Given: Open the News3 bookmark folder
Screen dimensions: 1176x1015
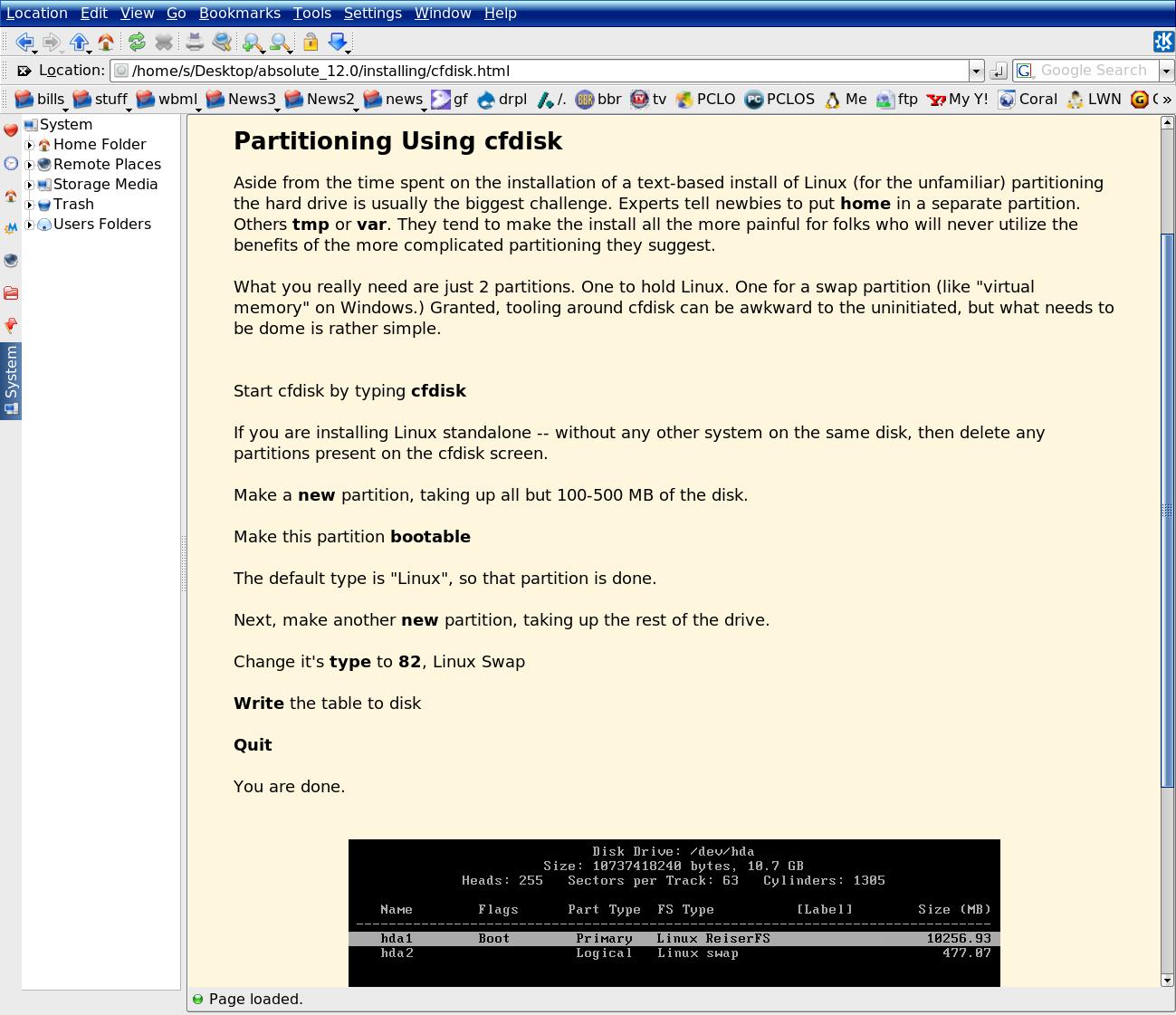Looking at the screenshot, I should (x=242, y=100).
